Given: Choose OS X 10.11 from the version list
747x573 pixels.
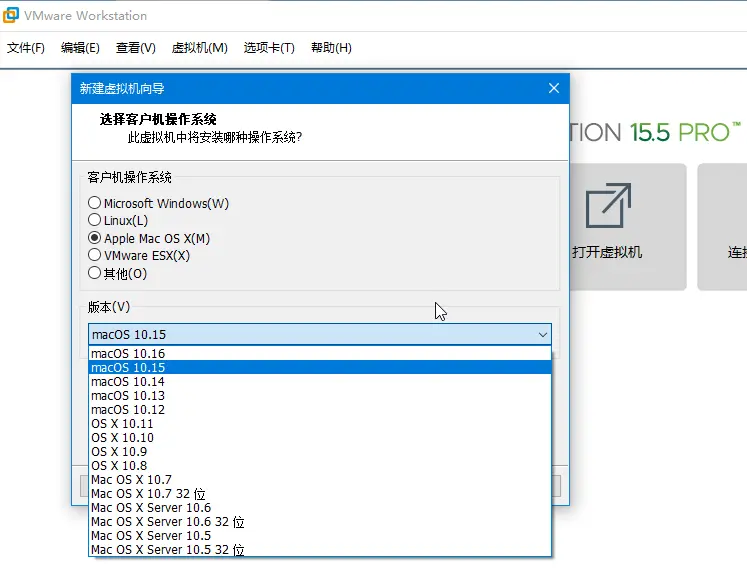Looking at the screenshot, I should click(320, 423).
